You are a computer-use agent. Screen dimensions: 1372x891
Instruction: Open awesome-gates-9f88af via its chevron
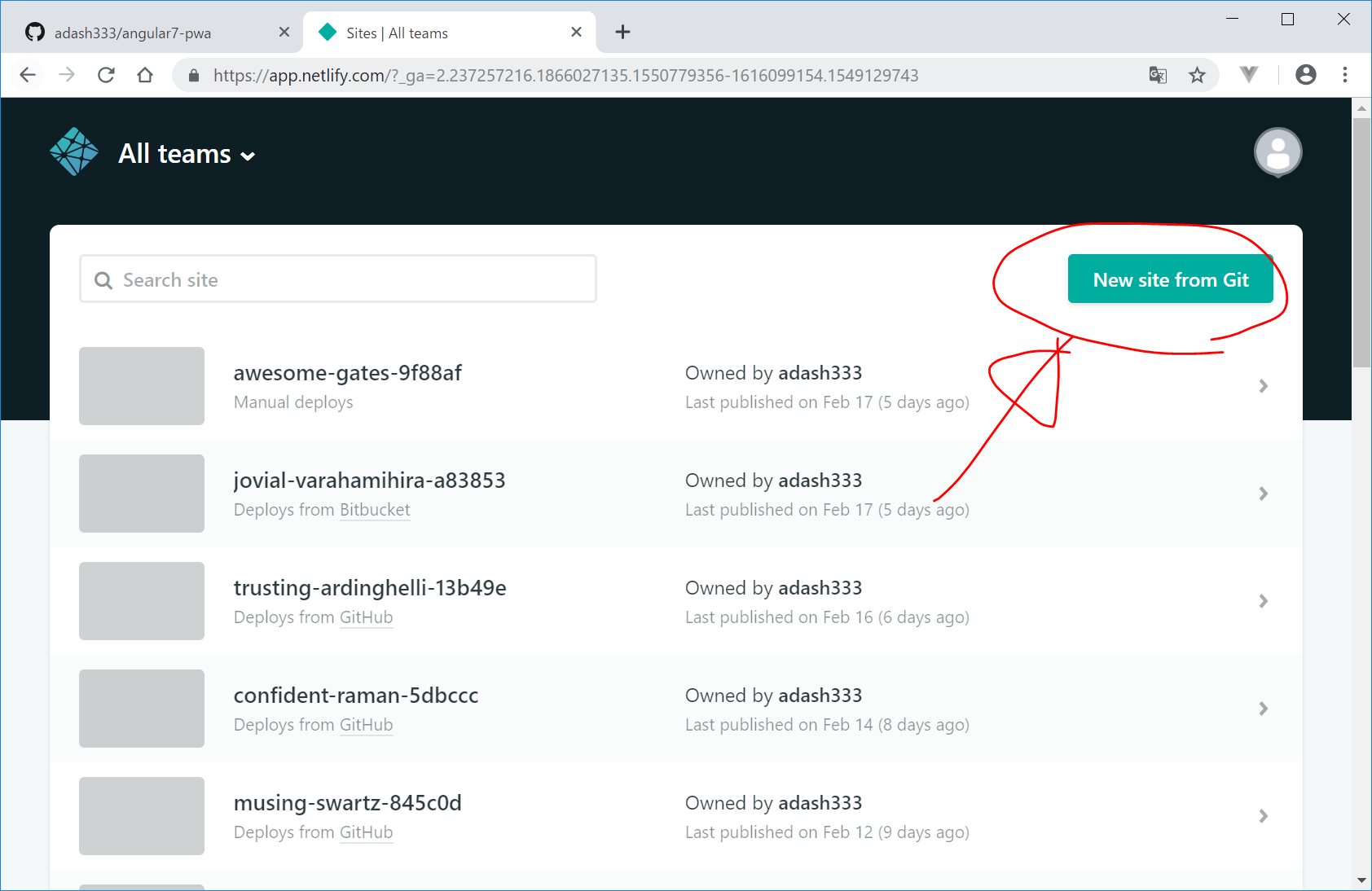(1263, 386)
